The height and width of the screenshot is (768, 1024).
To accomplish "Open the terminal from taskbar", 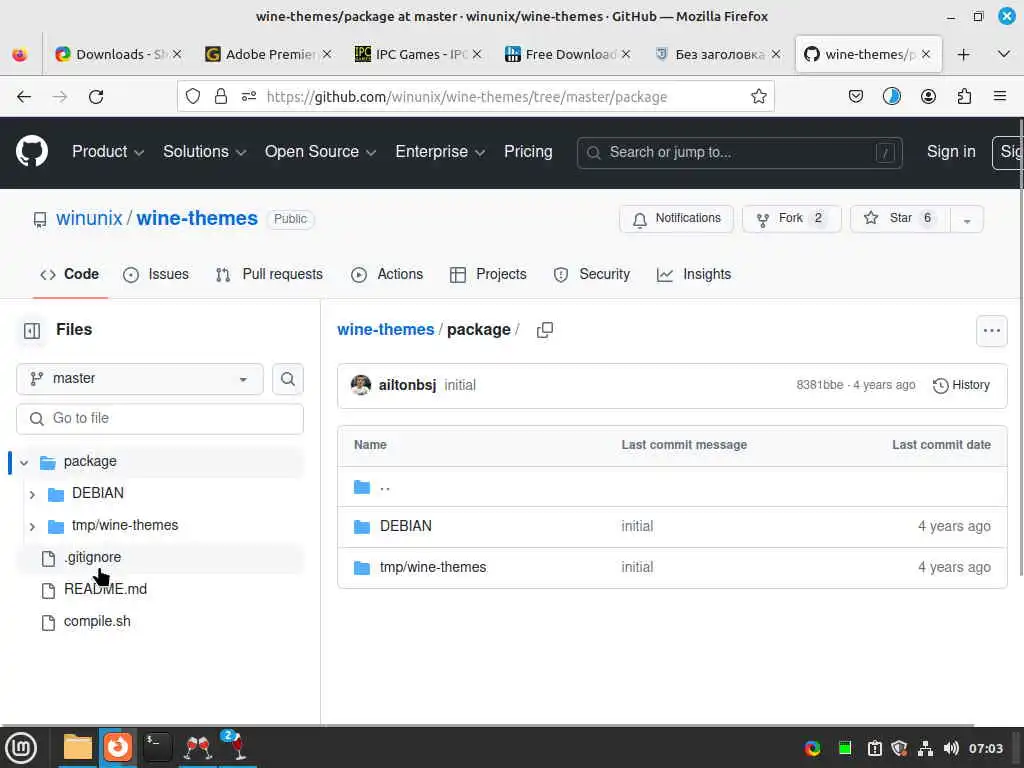I will pyautogui.click(x=157, y=747).
